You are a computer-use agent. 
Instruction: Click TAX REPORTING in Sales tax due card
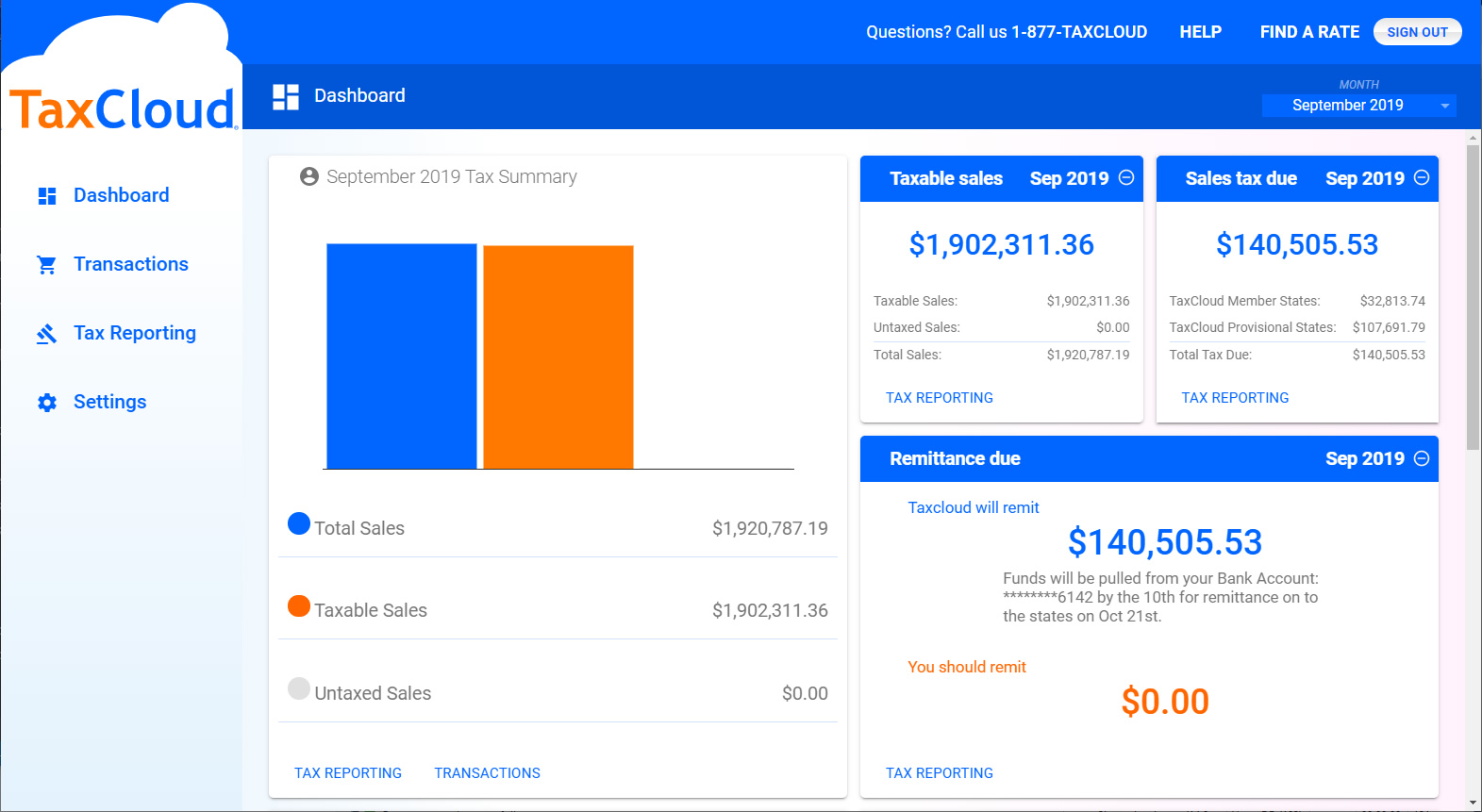coord(1235,398)
